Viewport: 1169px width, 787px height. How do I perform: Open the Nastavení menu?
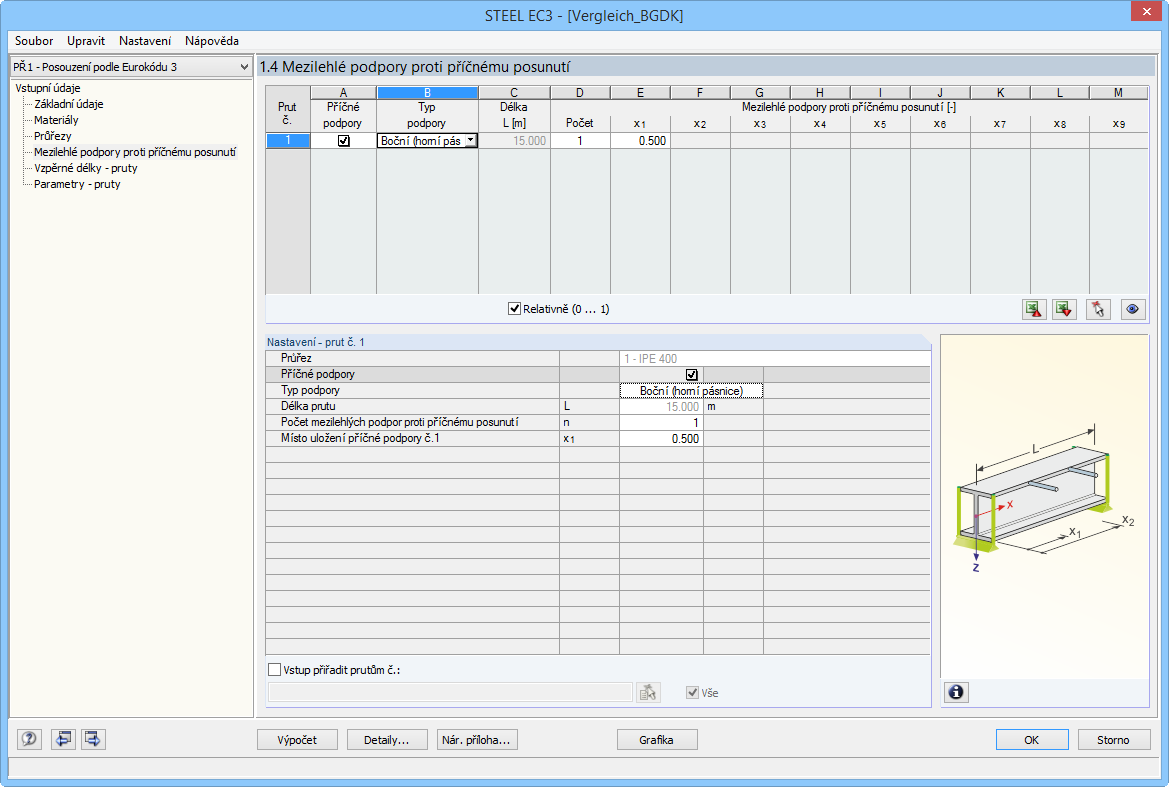pyautogui.click(x=145, y=41)
